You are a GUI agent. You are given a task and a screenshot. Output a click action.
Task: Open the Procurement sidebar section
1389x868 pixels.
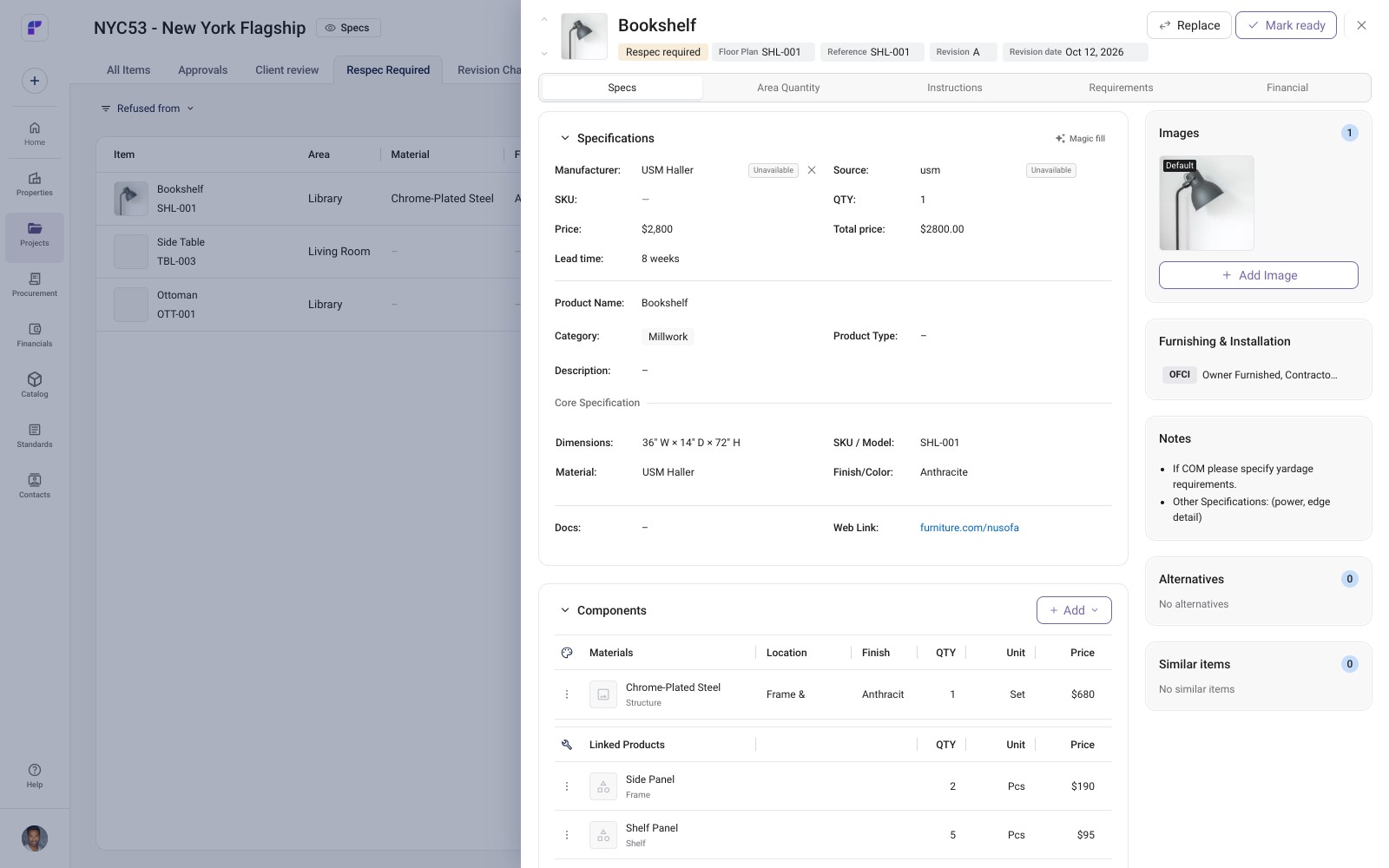pos(35,284)
